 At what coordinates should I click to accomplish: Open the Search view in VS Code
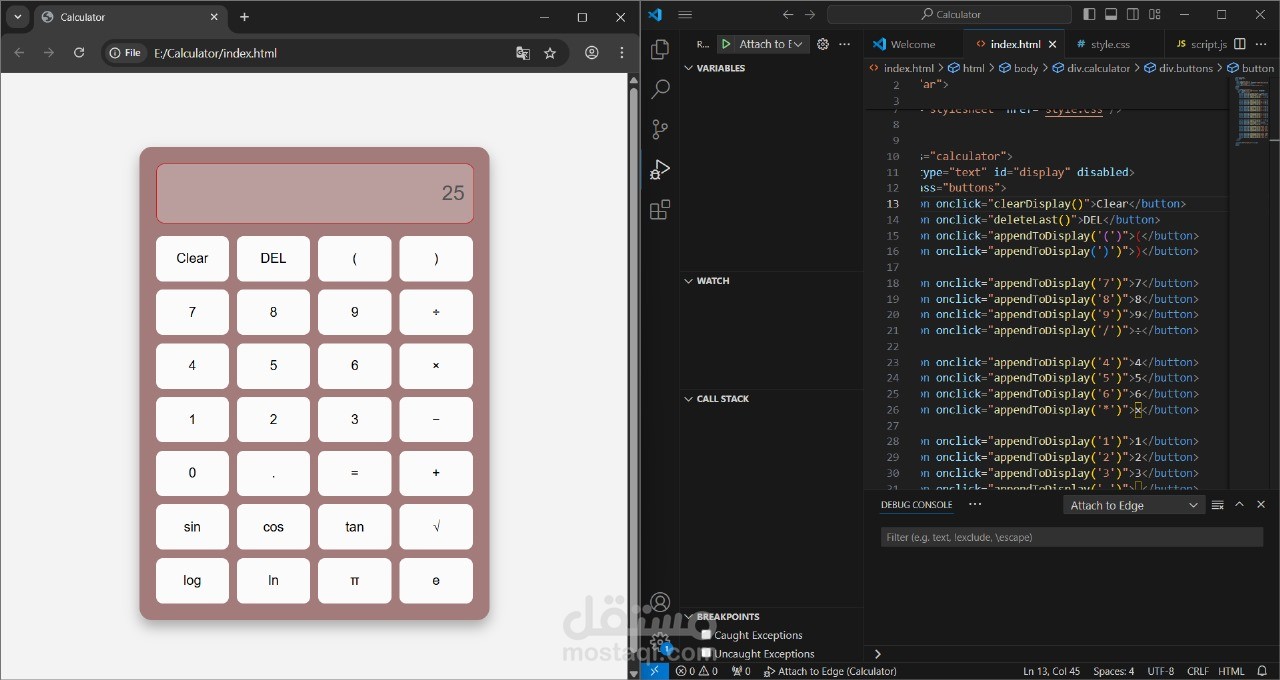coord(660,89)
